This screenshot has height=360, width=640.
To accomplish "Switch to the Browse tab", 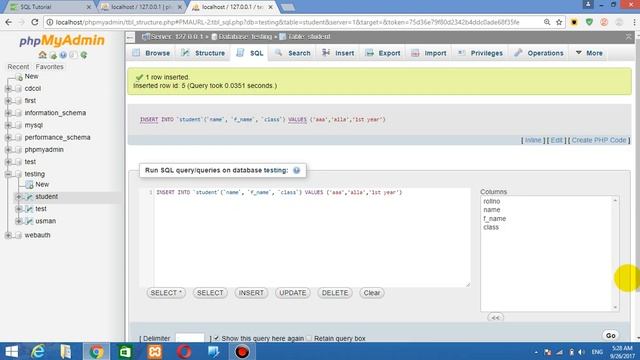I will [x=151, y=53].
